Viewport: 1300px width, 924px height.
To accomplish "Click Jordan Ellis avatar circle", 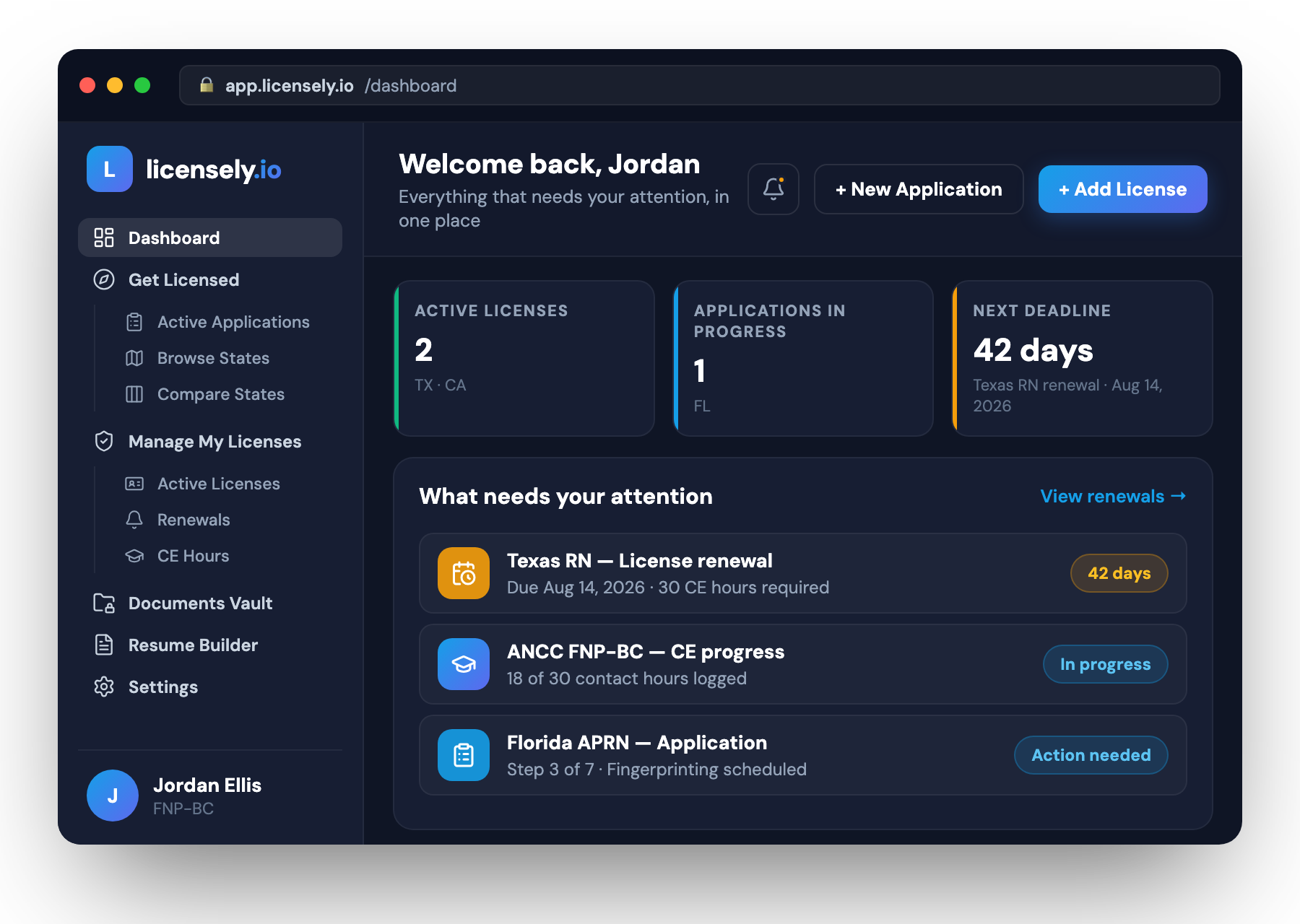I will click(x=113, y=796).
